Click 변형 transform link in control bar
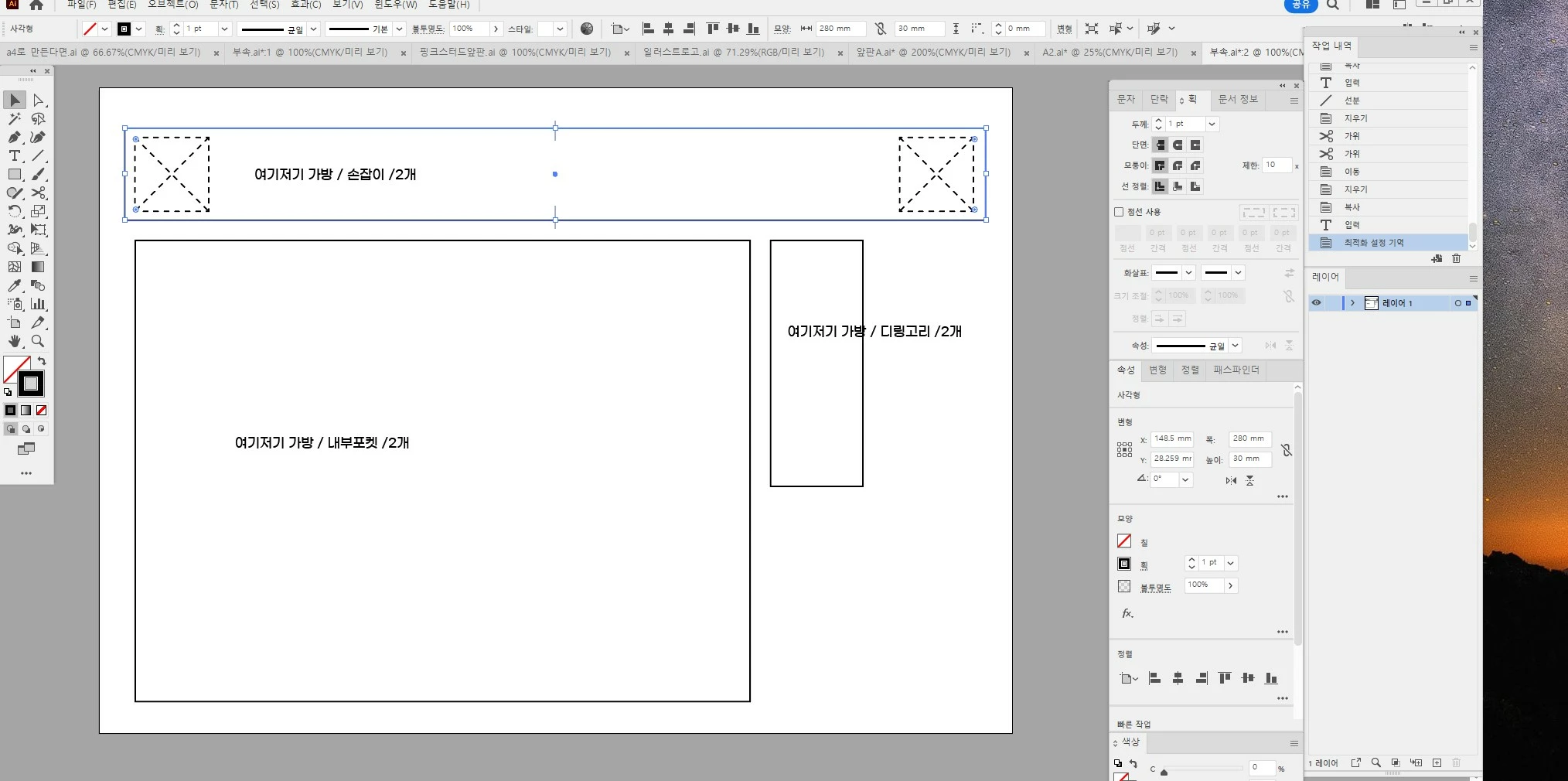The image size is (1568, 781). tap(1065, 29)
